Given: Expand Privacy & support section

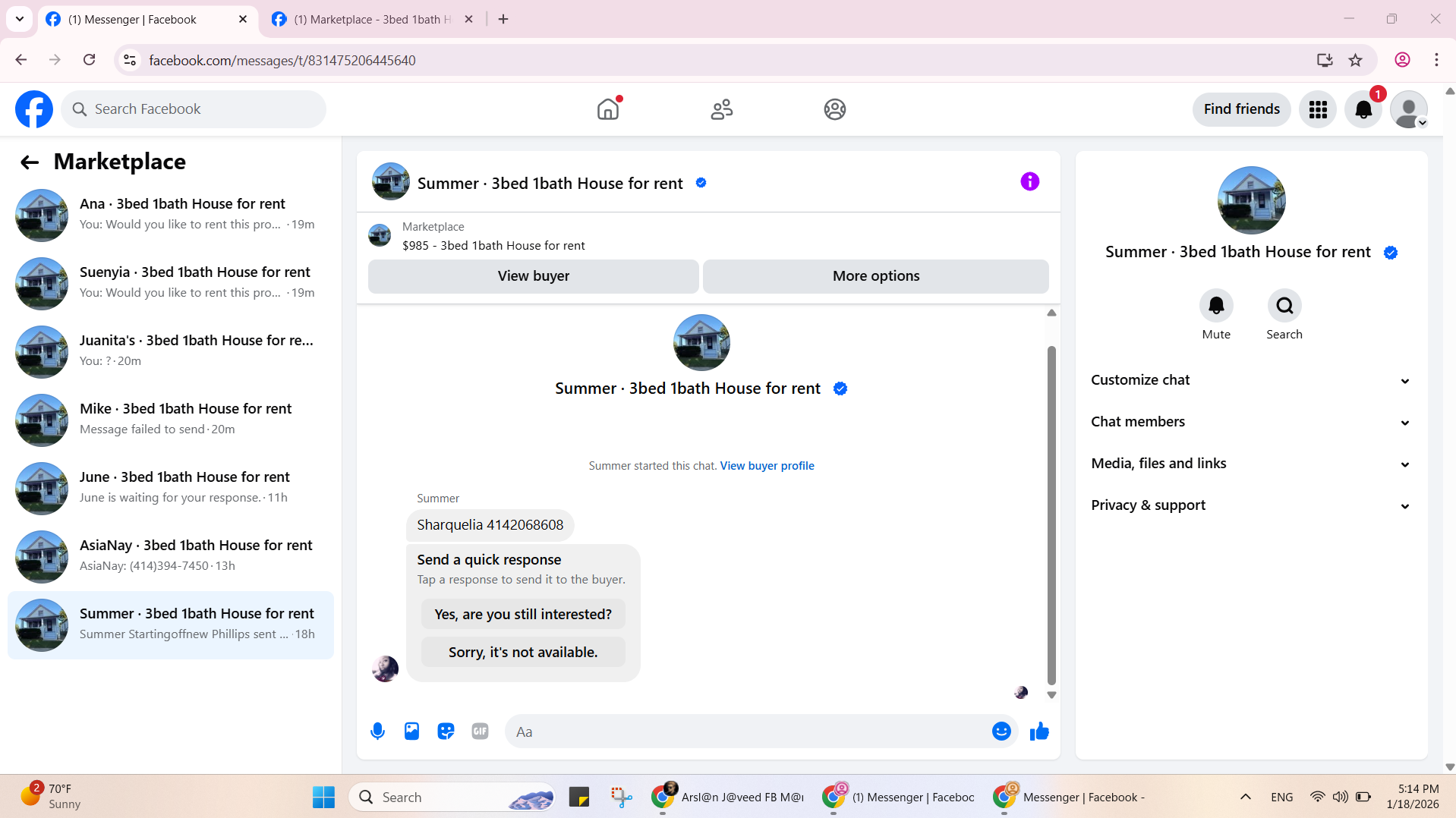Looking at the screenshot, I should click(x=1251, y=505).
